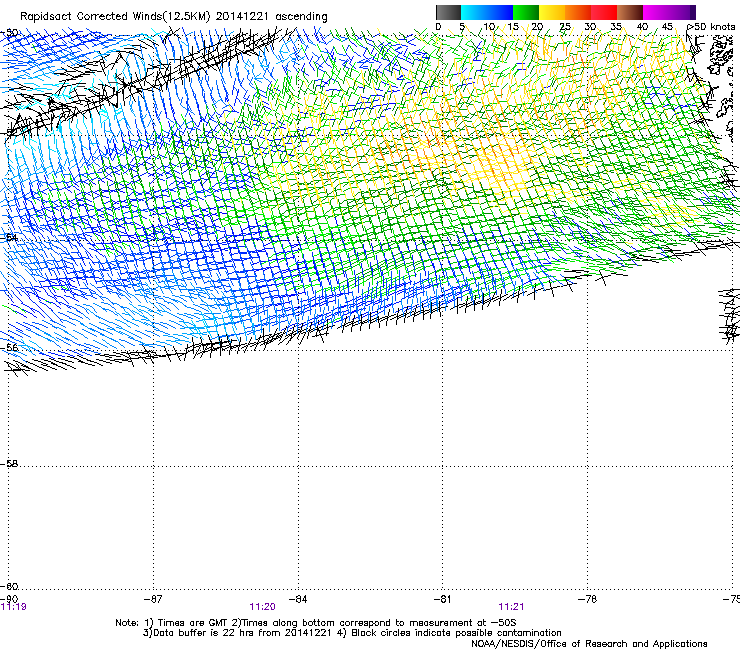Click the dark blue 10-15 knots swatch
This screenshot has width=740, height=650.
[x=500, y=12]
